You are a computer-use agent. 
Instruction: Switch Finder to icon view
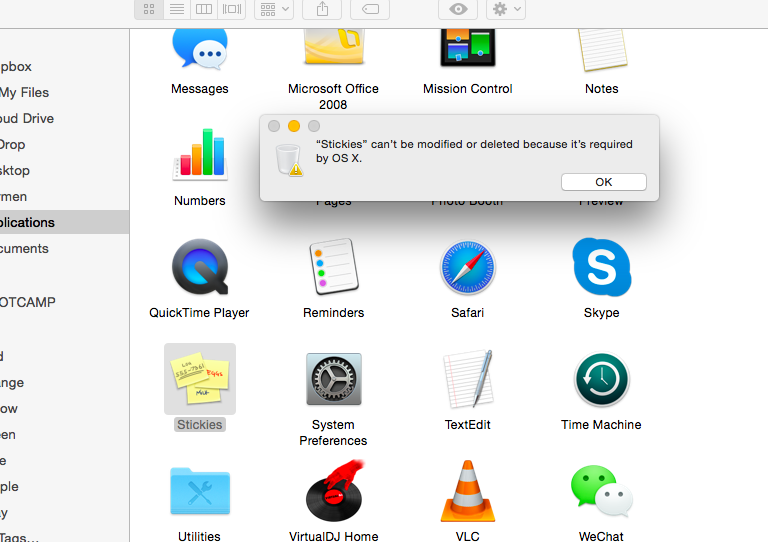(x=149, y=9)
